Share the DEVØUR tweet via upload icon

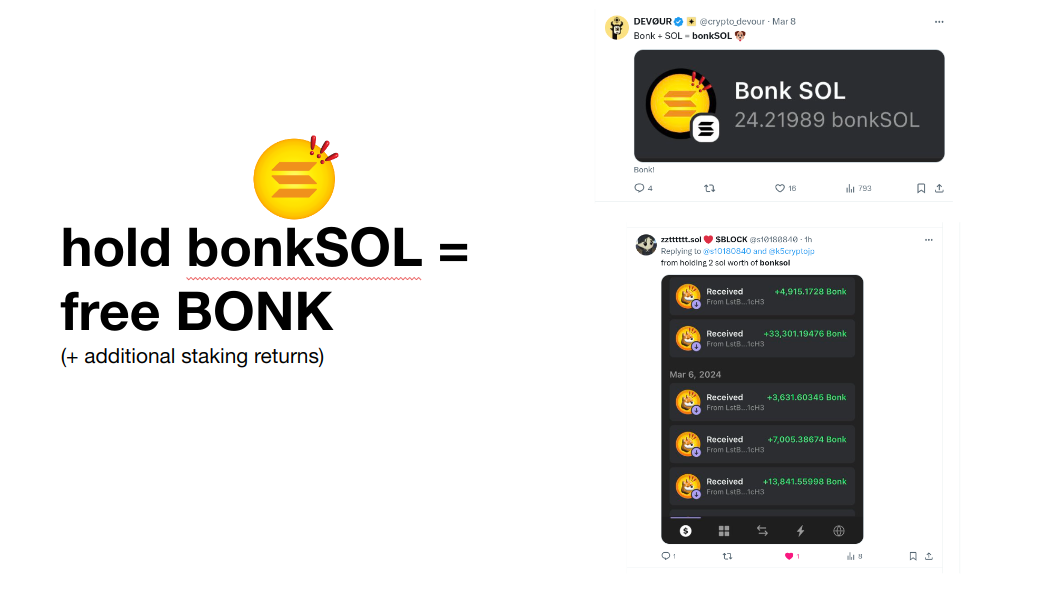point(939,188)
